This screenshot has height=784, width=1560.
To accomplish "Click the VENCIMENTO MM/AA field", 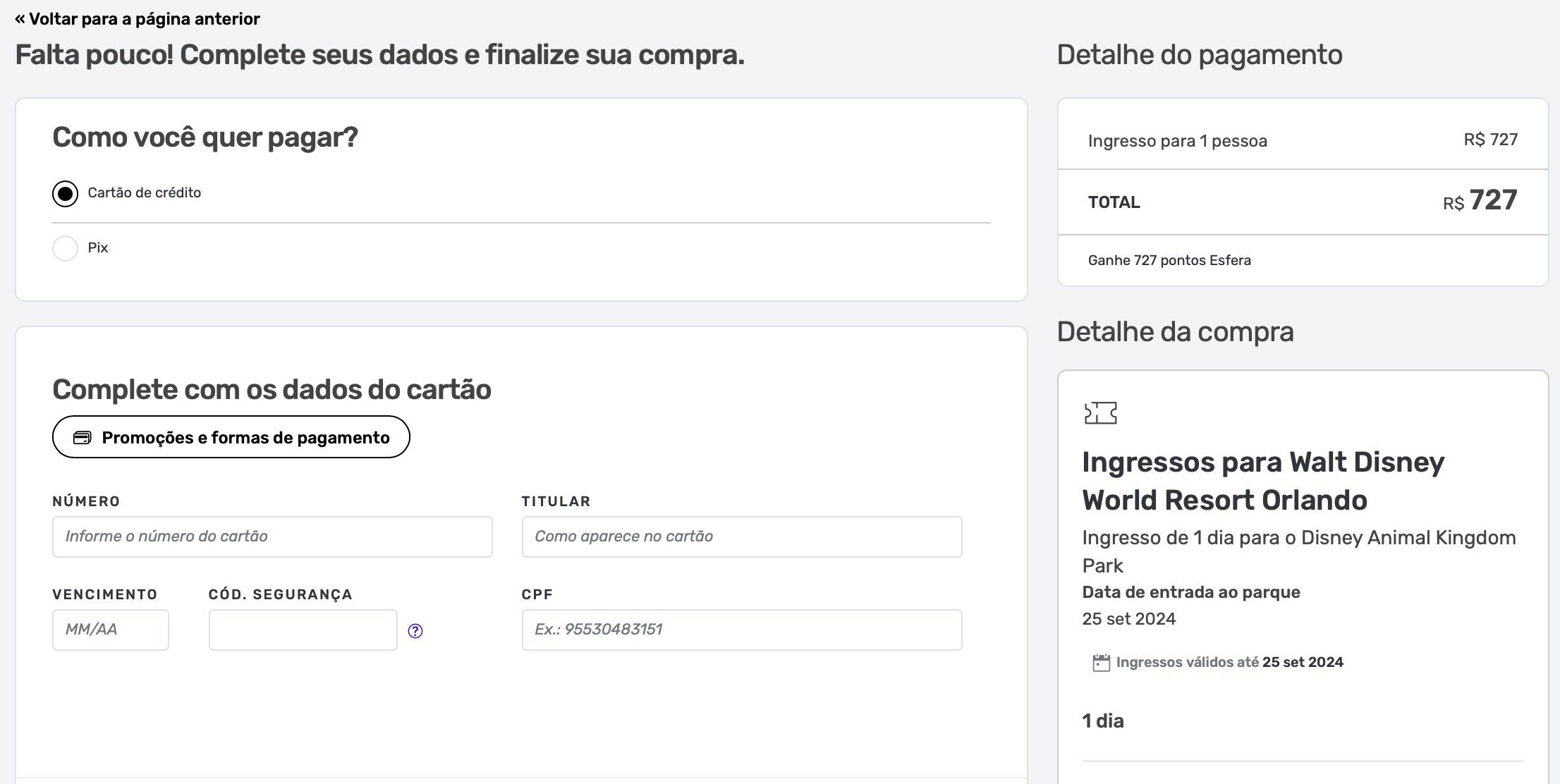I will (111, 630).
